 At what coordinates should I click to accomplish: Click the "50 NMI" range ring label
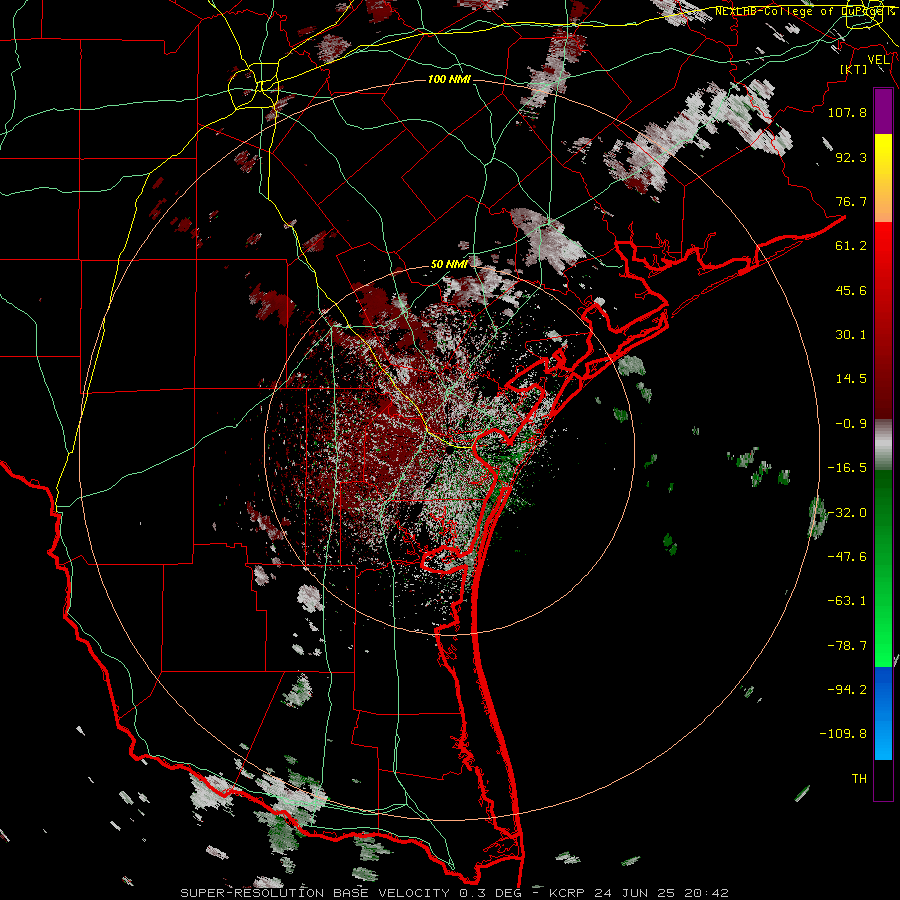(449, 265)
